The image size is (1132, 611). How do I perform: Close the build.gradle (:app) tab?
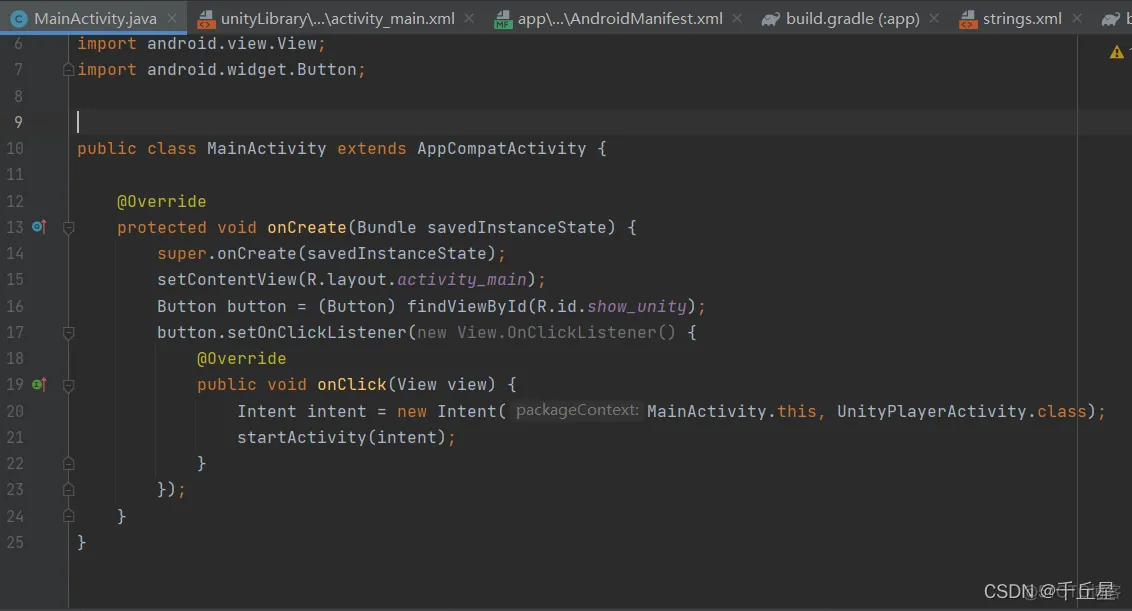tap(934, 19)
